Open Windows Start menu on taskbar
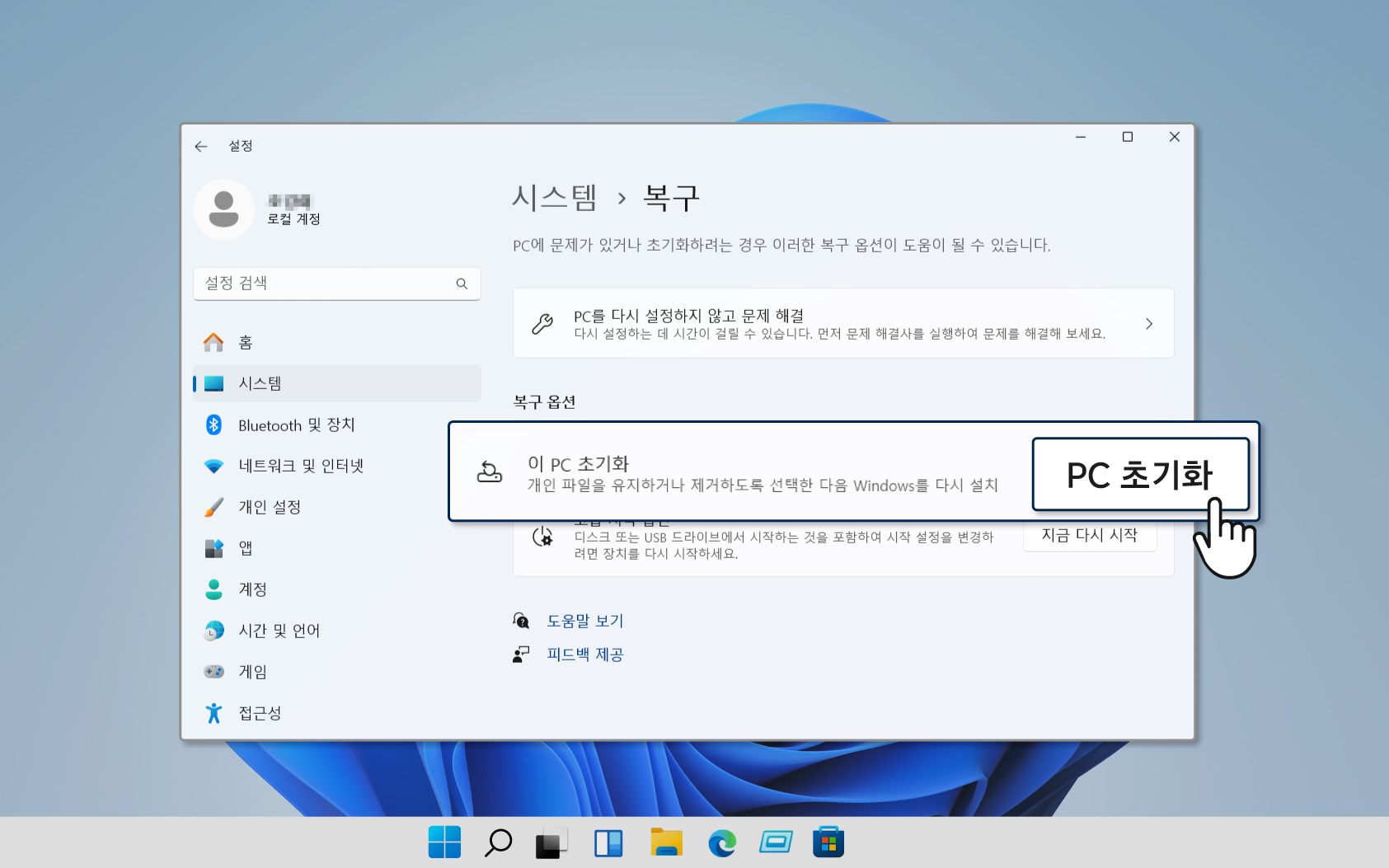The height and width of the screenshot is (868, 1389). (444, 842)
